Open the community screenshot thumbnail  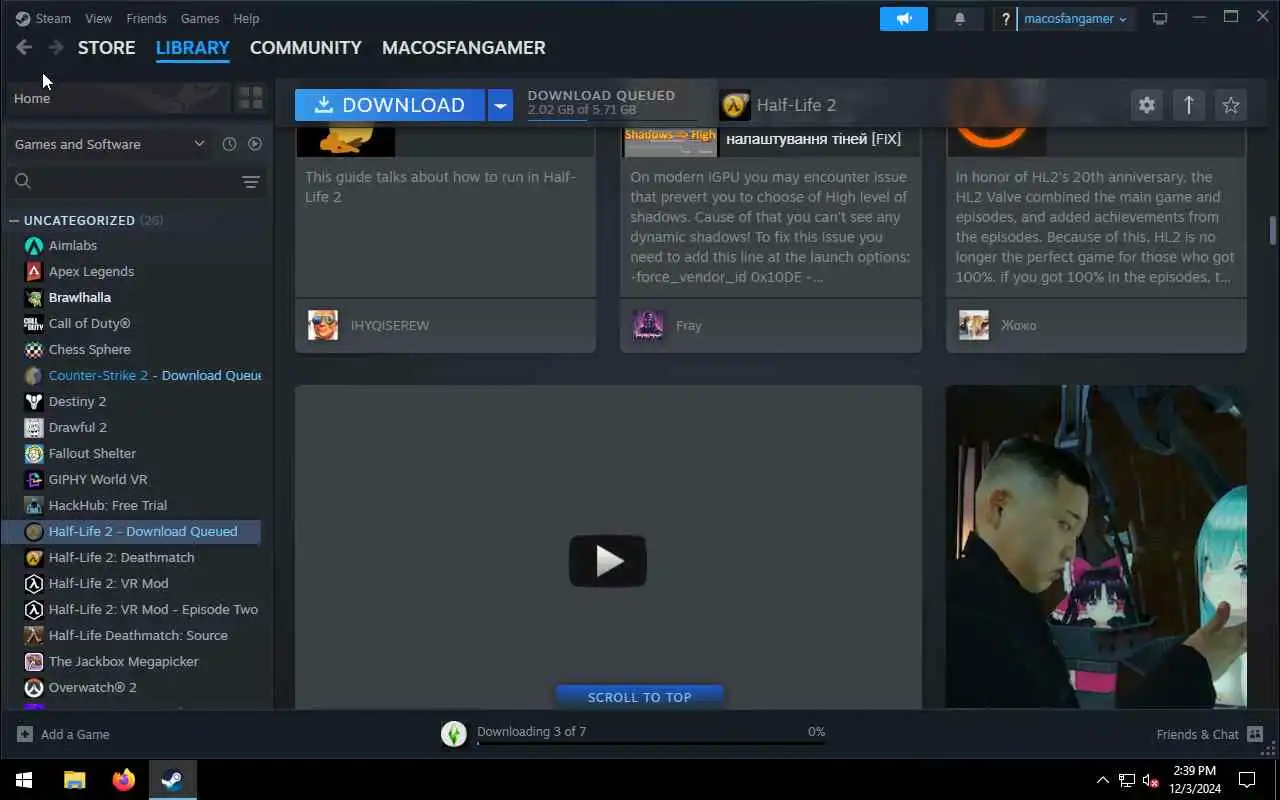pos(1096,547)
